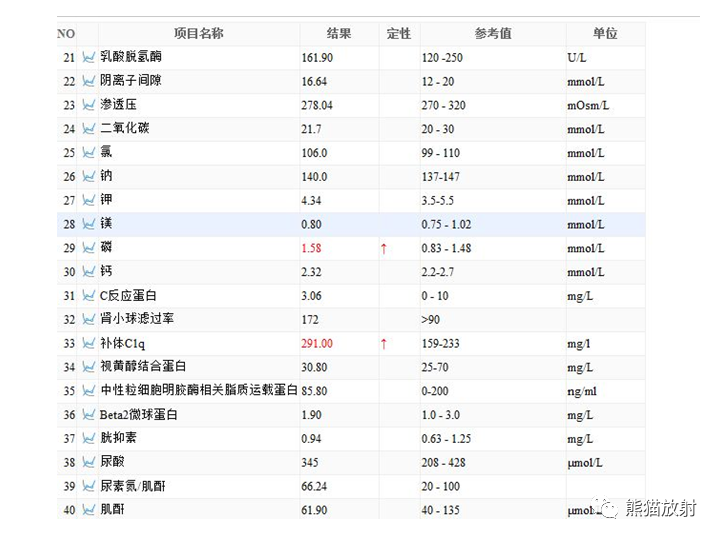The image size is (720, 540).
Task: Click the NO column header
Action: pos(66,34)
